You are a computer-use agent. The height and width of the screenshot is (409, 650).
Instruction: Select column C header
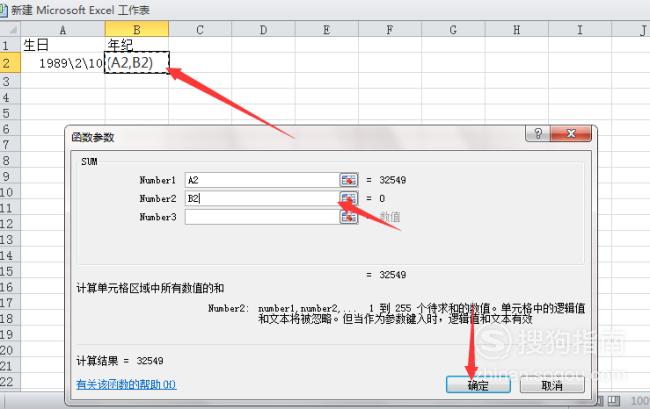[x=200, y=29]
